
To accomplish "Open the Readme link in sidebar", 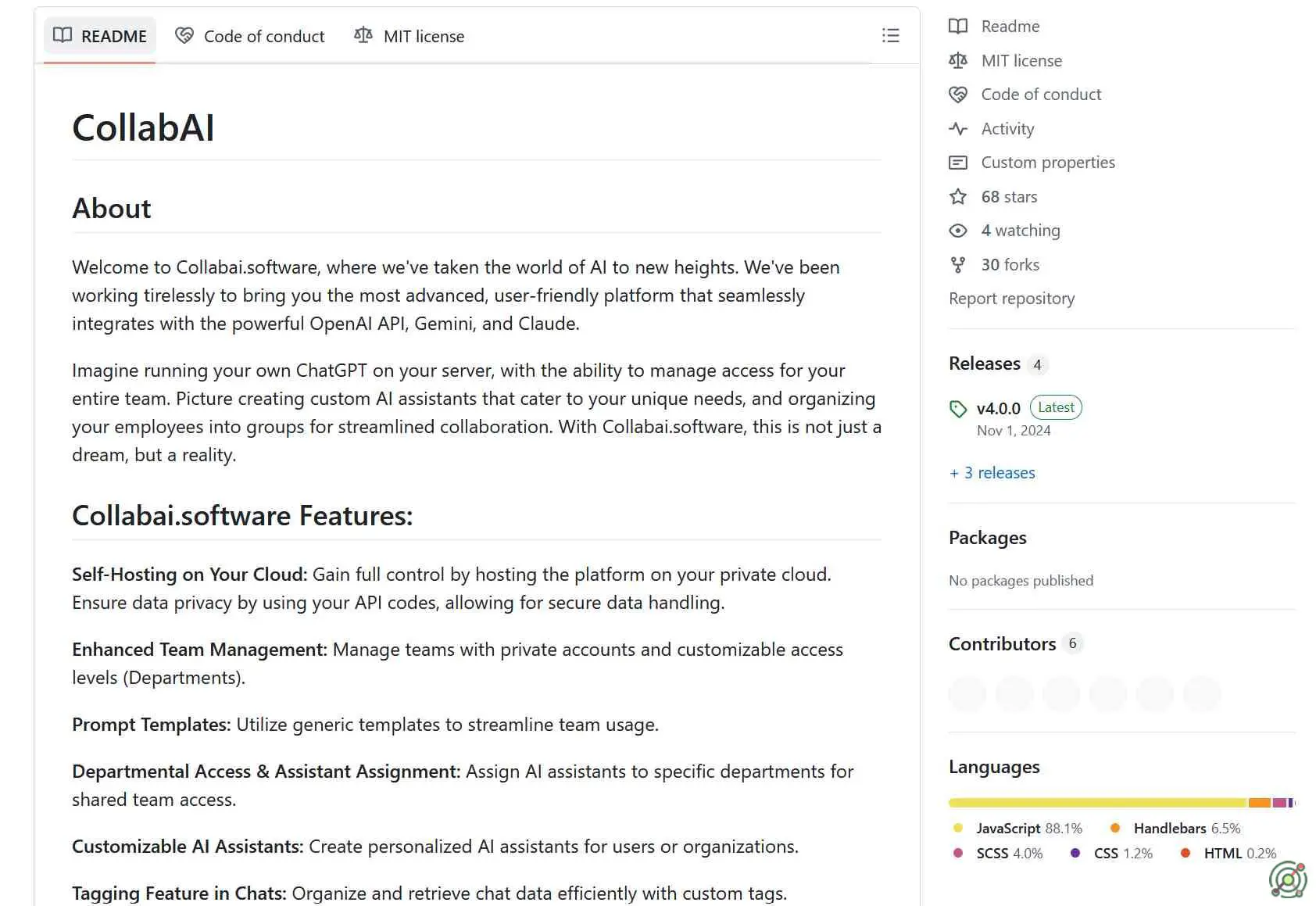I will click(1010, 26).
